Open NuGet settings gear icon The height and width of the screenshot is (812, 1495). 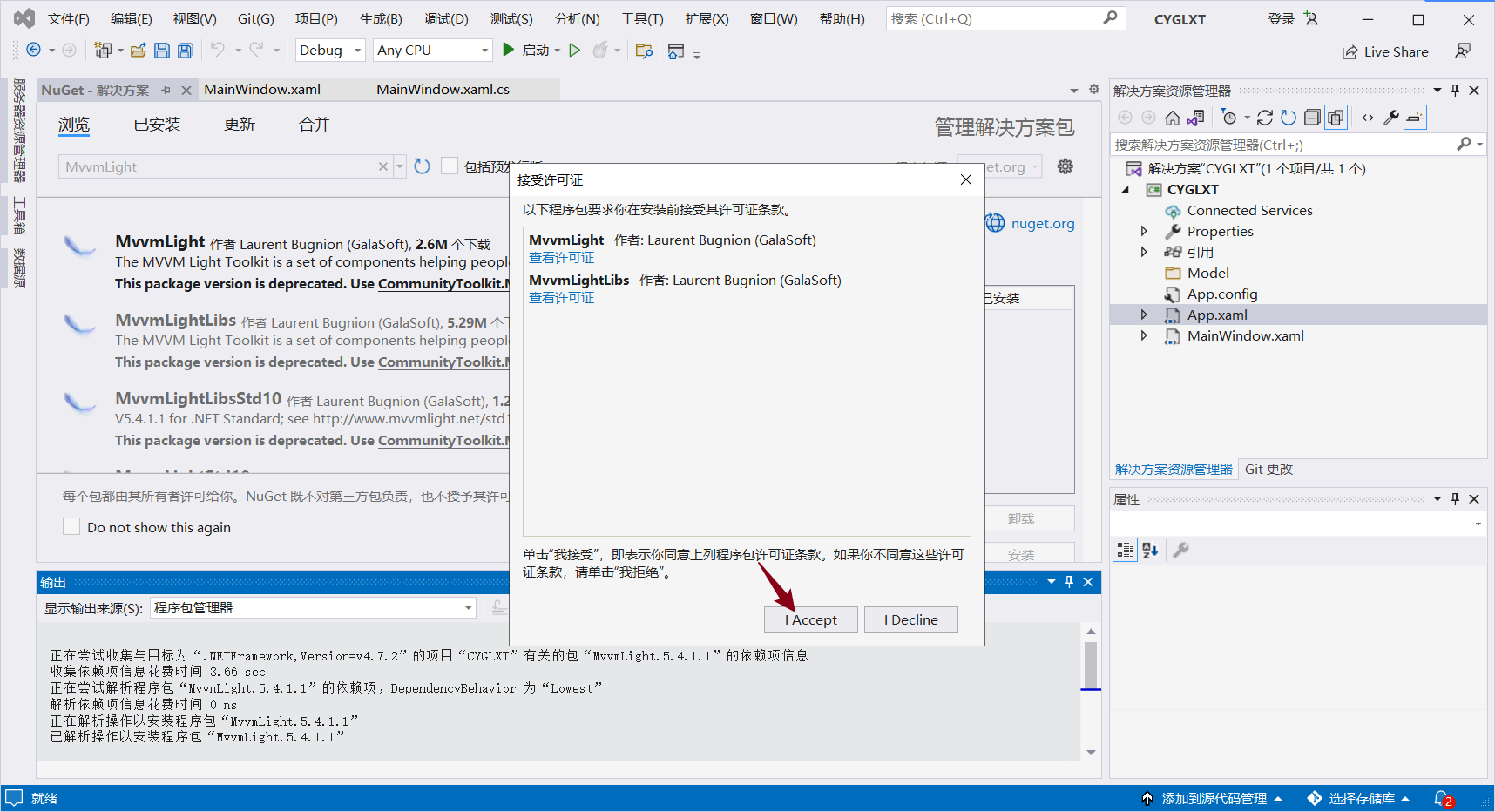1065,166
